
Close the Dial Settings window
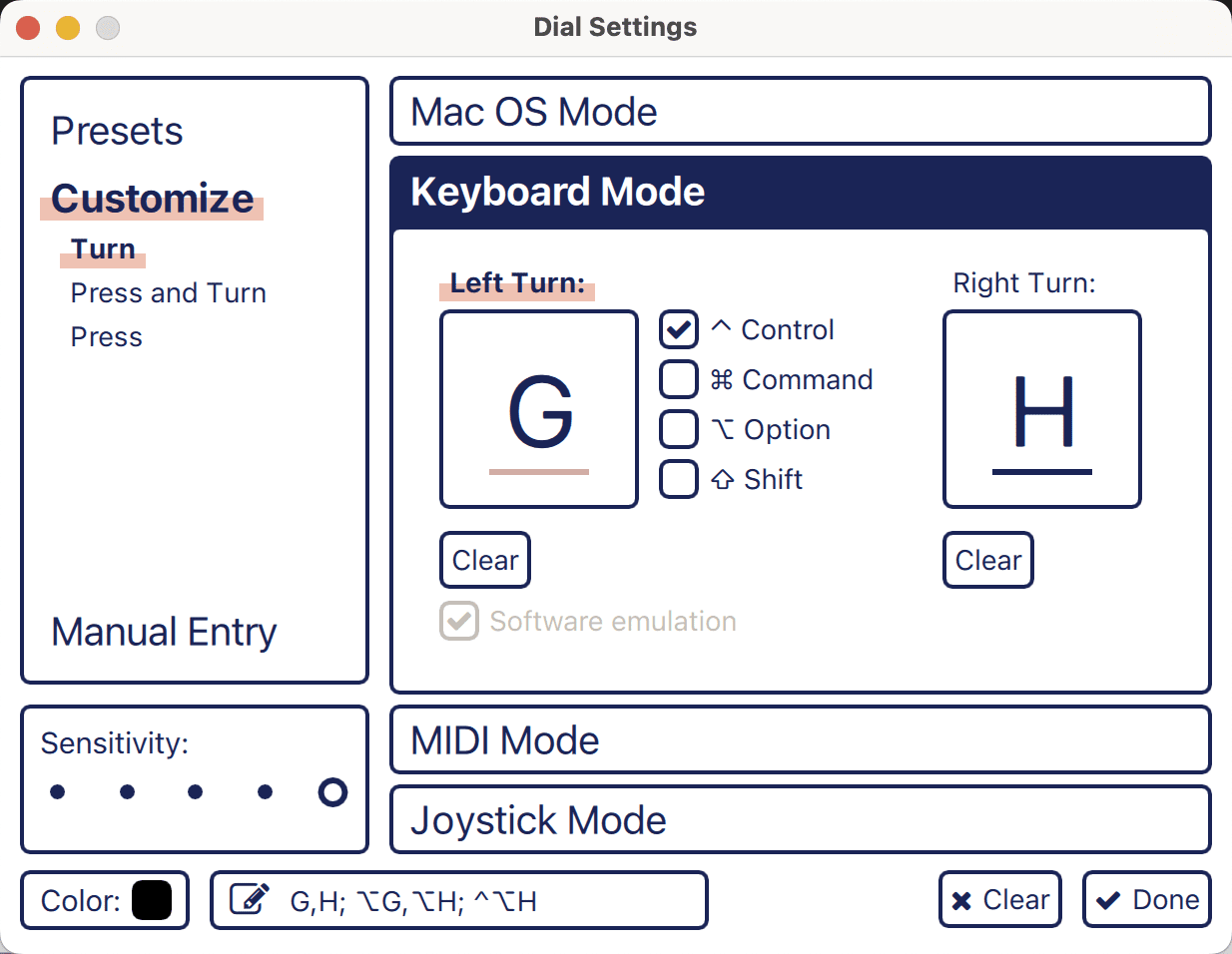coord(28,28)
